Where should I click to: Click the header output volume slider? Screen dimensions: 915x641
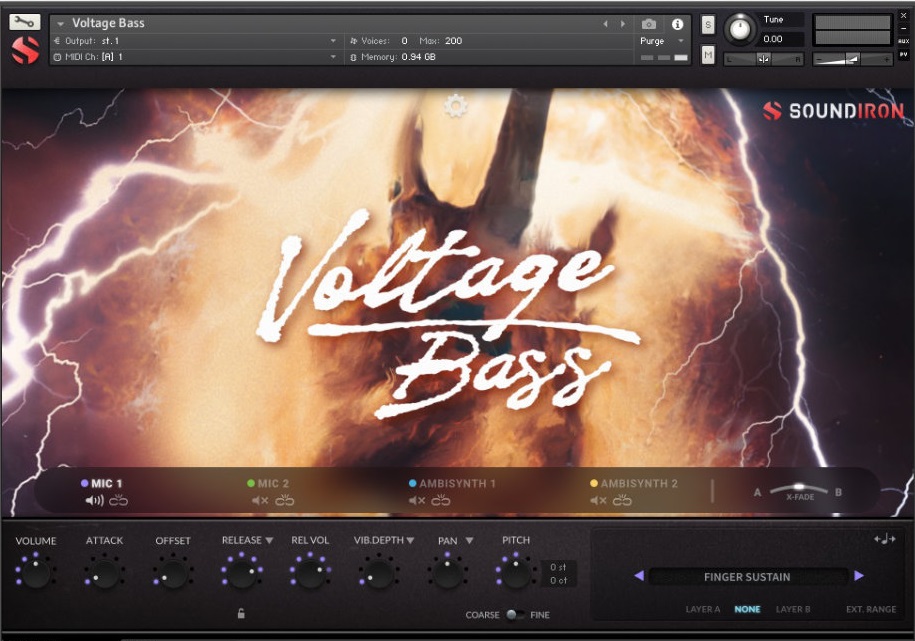coord(853,59)
